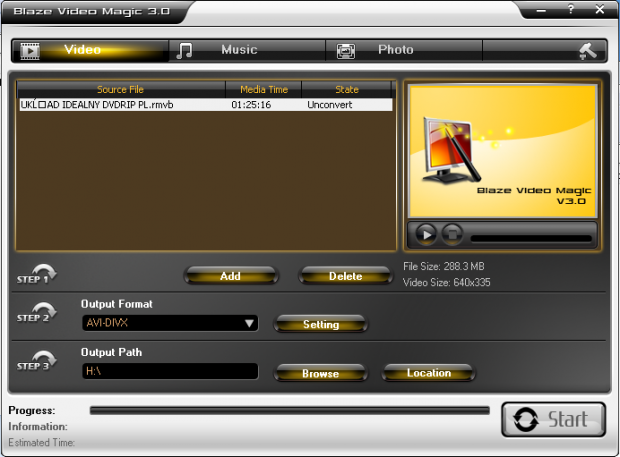Screen dimensions: 620x457
Task: Minimize the Blaze Video Magic window
Action: (x=541, y=10)
